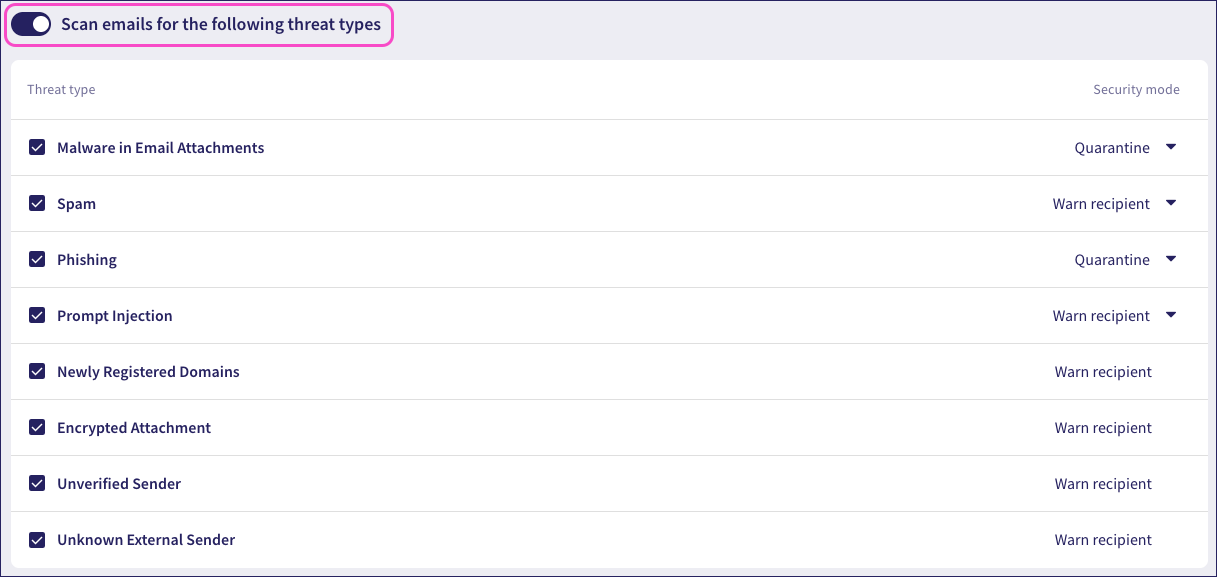
Task: Uncheck the Malware in Email Attachments checkbox
Action: (x=37, y=148)
